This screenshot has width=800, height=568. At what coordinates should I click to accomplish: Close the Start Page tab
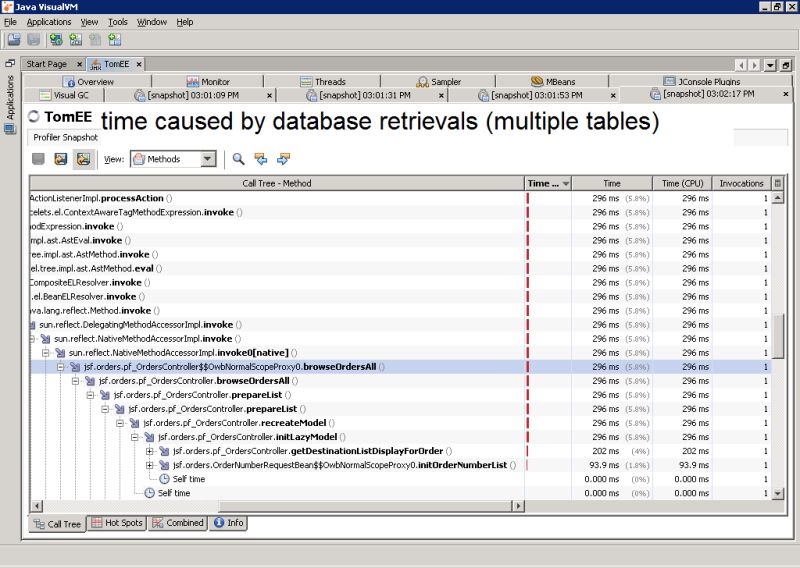coord(80,64)
